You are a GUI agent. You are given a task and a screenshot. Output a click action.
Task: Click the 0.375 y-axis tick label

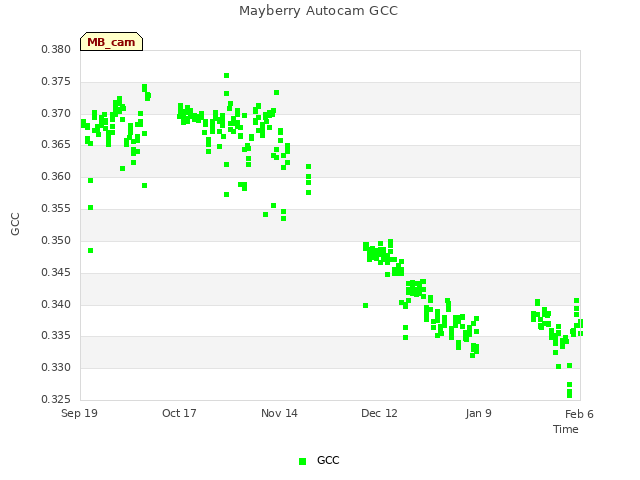tap(56, 81)
